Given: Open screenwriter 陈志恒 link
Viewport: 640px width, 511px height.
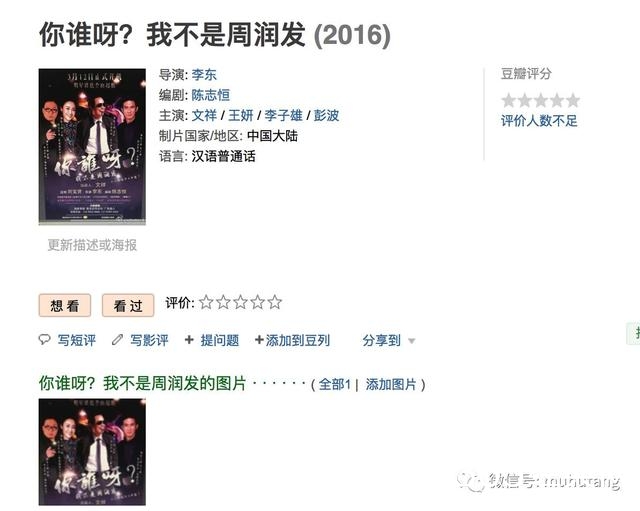Looking at the screenshot, I should (x=211, y=95).
